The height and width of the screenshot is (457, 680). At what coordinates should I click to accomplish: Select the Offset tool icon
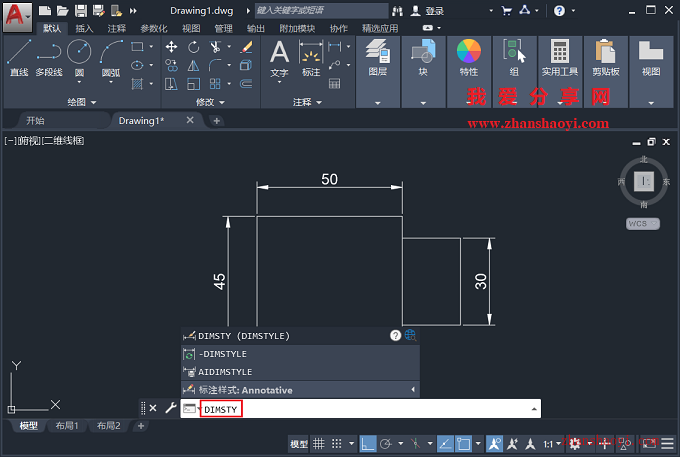coord(246,84)
